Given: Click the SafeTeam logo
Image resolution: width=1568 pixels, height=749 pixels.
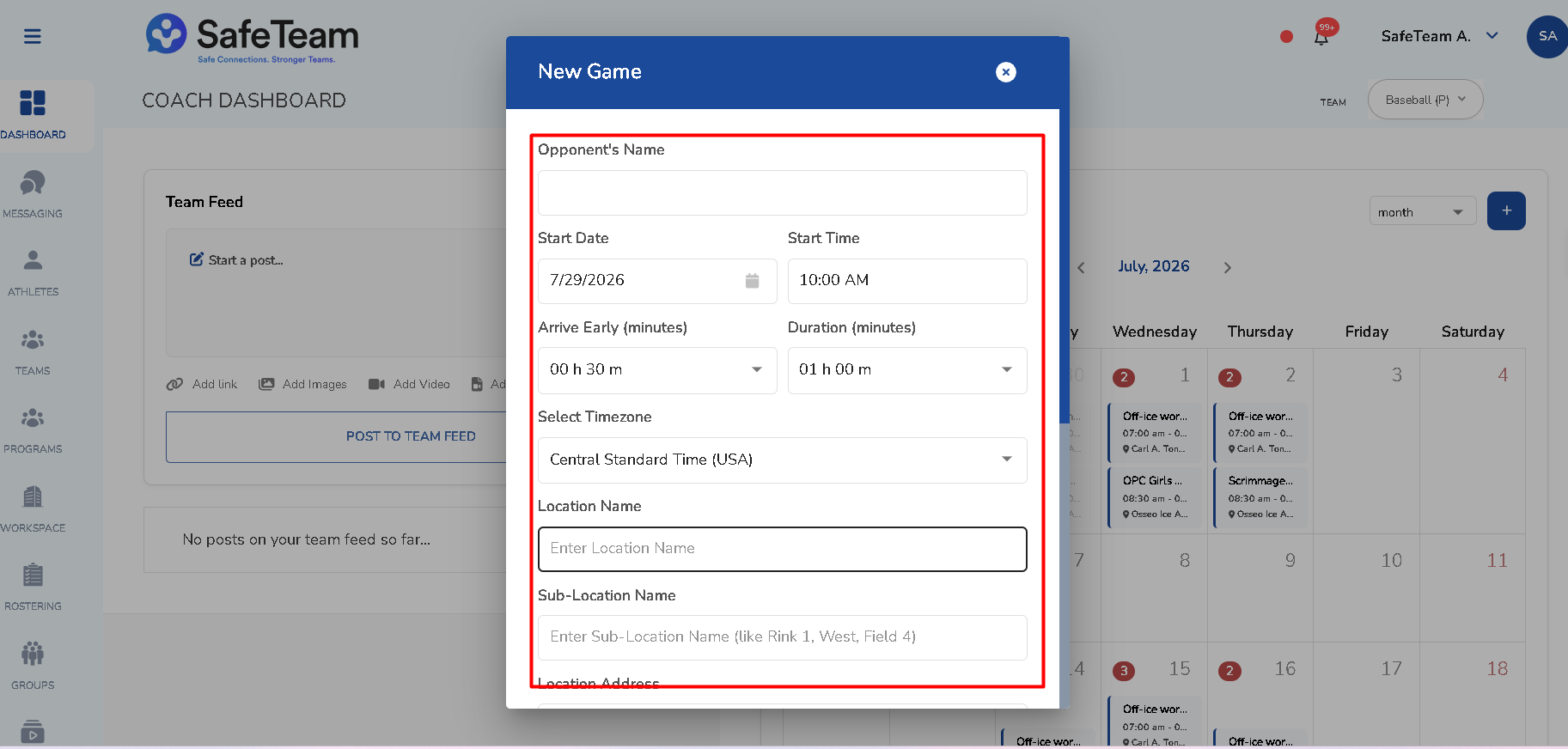Looking at the screenshot, I should tap(252, 39).
